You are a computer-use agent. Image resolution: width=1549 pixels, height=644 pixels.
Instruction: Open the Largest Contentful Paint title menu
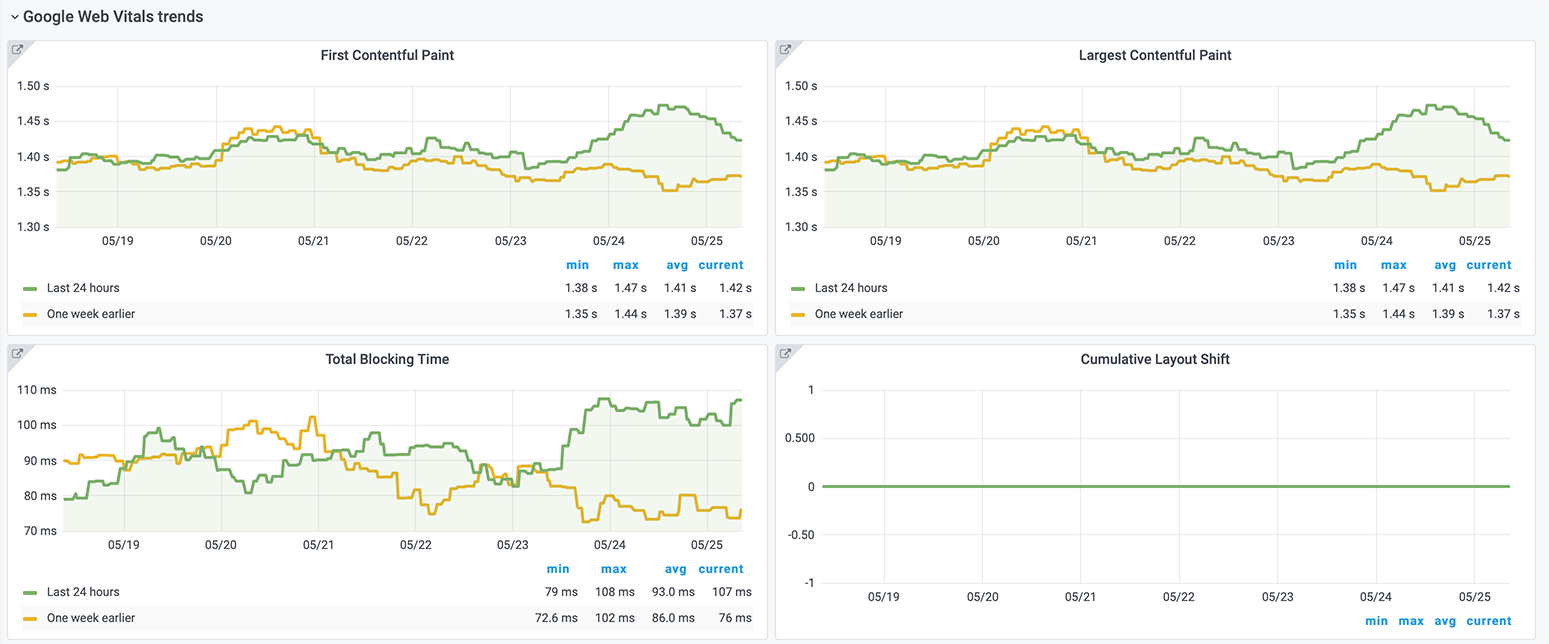(x=1154, y=56)
